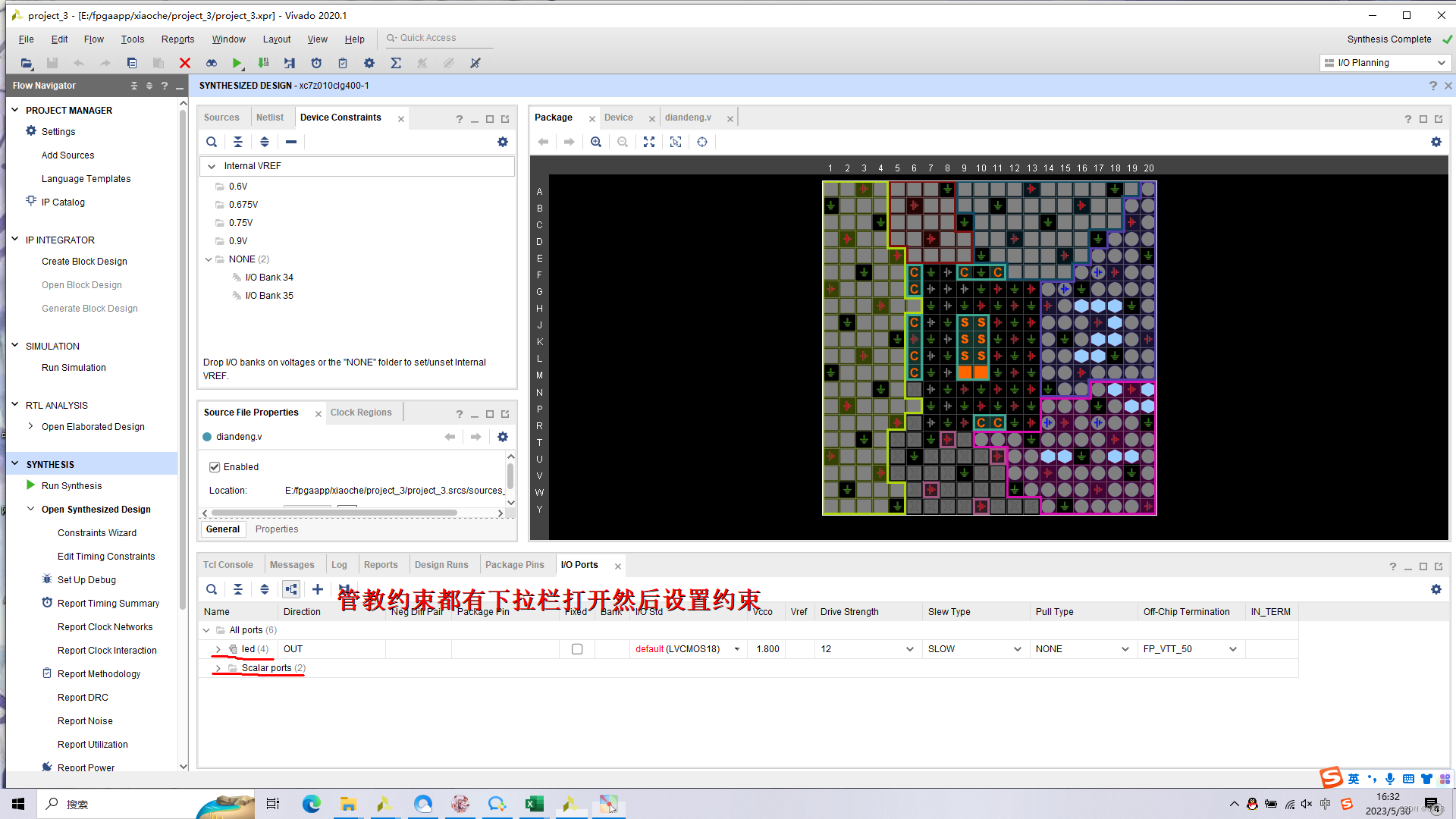Open Excel from the Windows taskbar
This screenshot has width=1456, height=819.
[x=534, y=804]
